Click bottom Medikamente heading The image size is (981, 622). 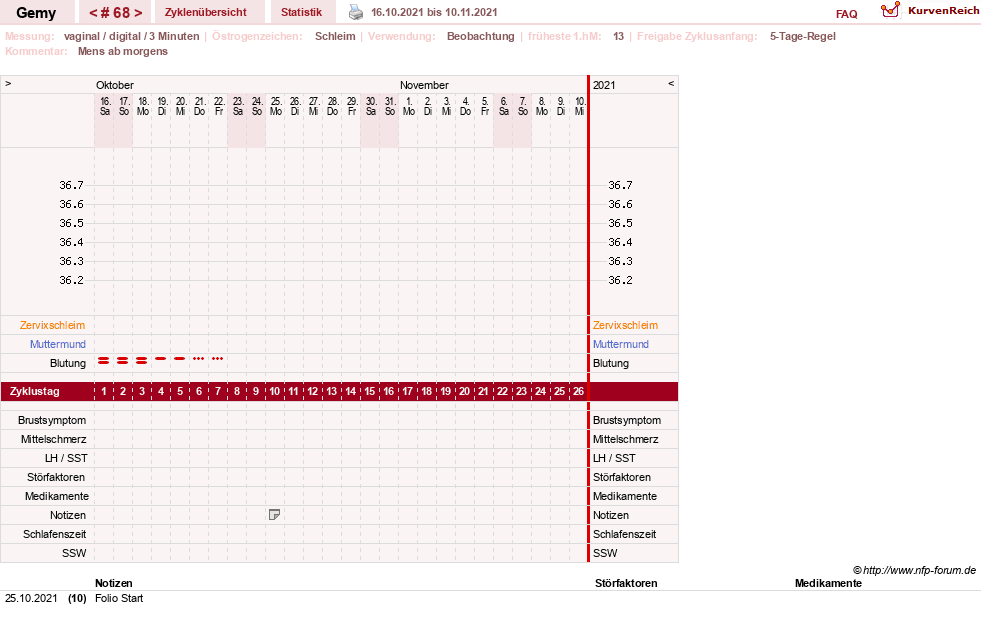click(828, 583)
